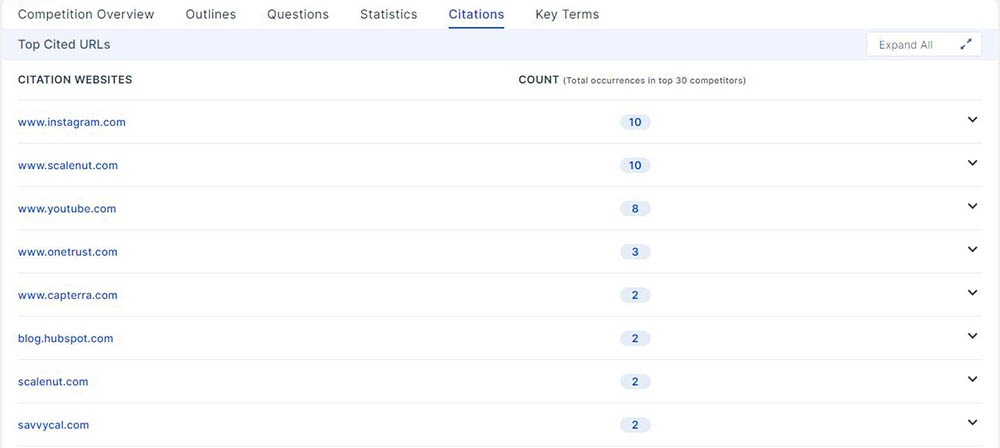Expand the savvycal.com row chevron

(971, 423)
